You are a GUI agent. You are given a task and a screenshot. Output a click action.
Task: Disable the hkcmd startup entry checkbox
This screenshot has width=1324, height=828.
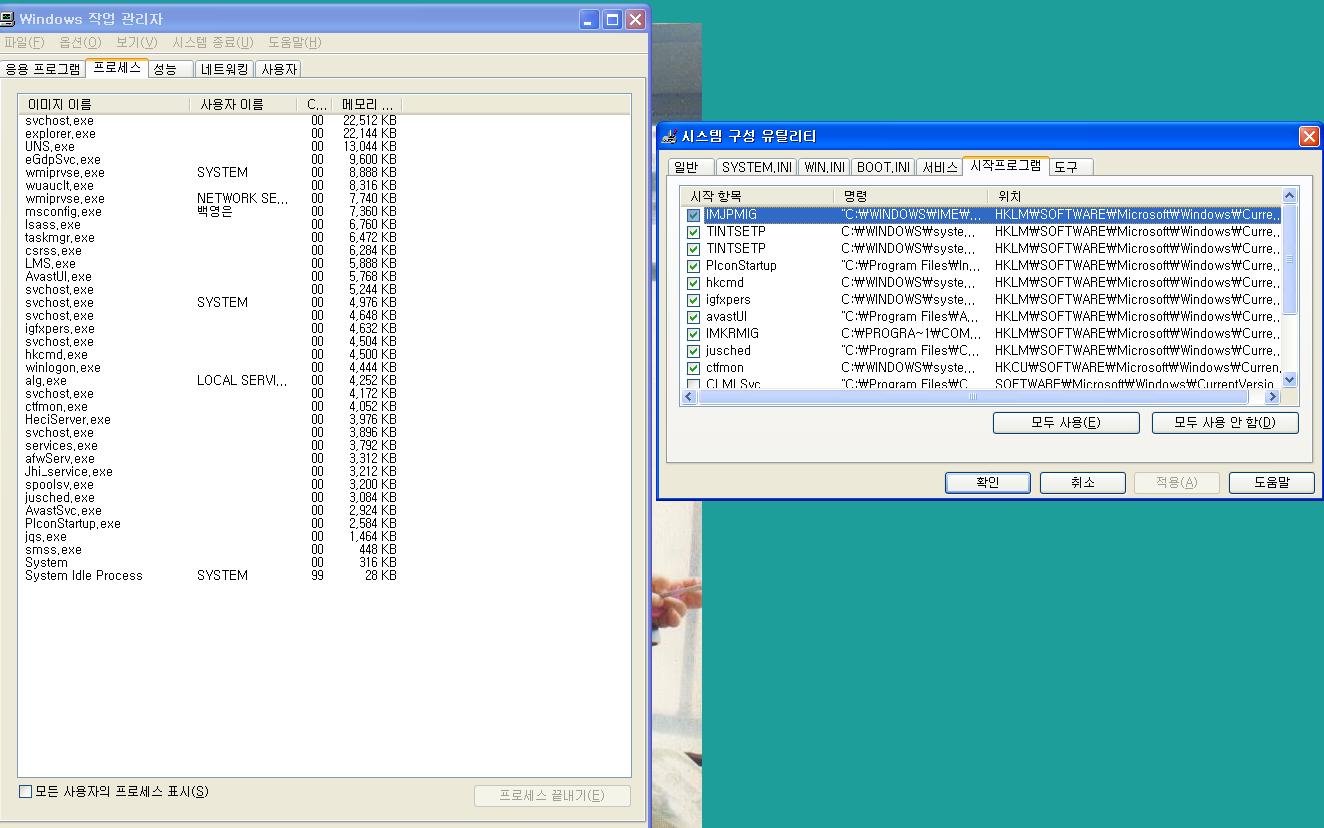[693, 283]
